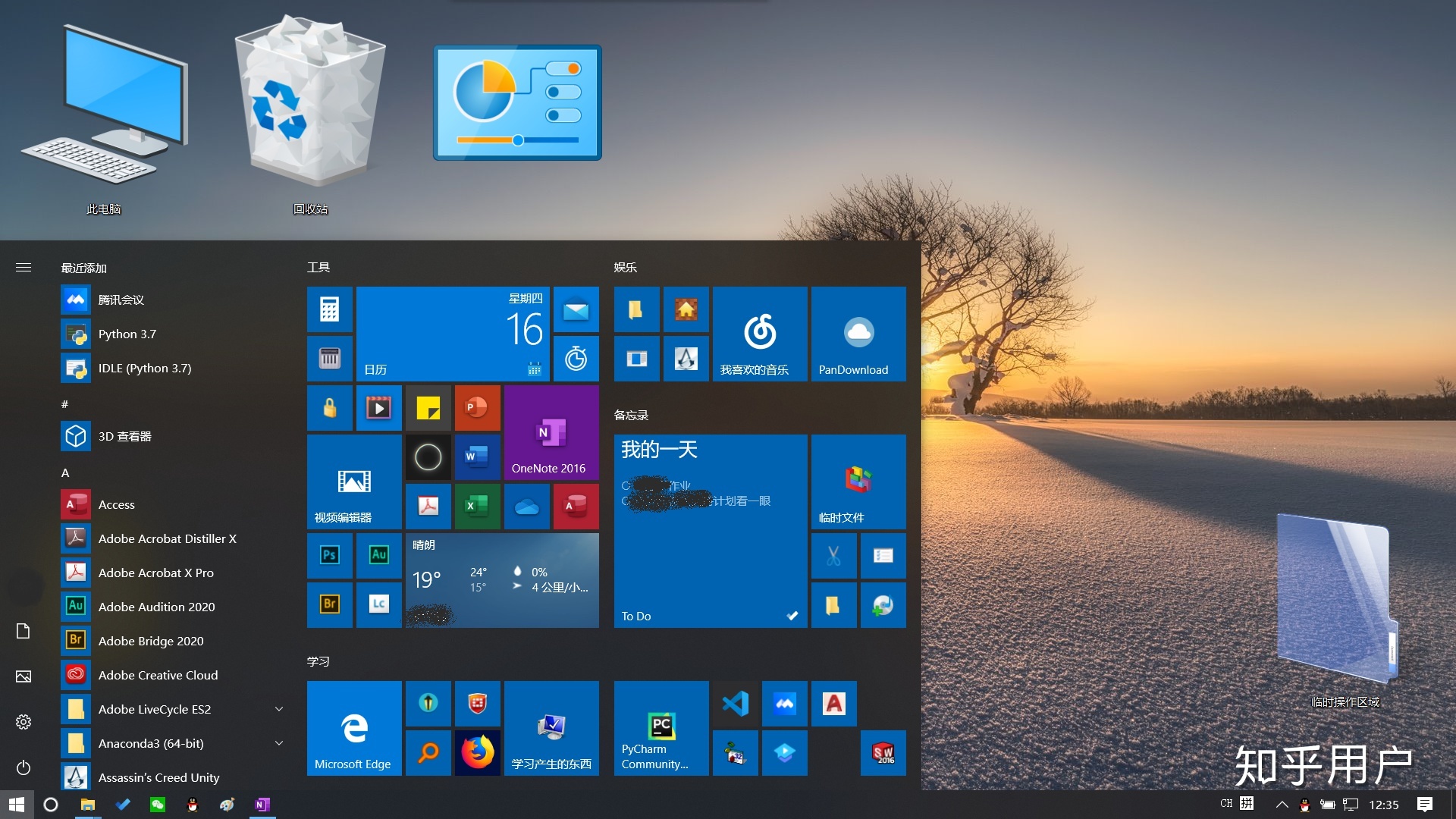Open the Cortana circle tile
Image resolution: width=1456 pixels, height=819 pixels.
pyautogui.click(x=428, y=457)
